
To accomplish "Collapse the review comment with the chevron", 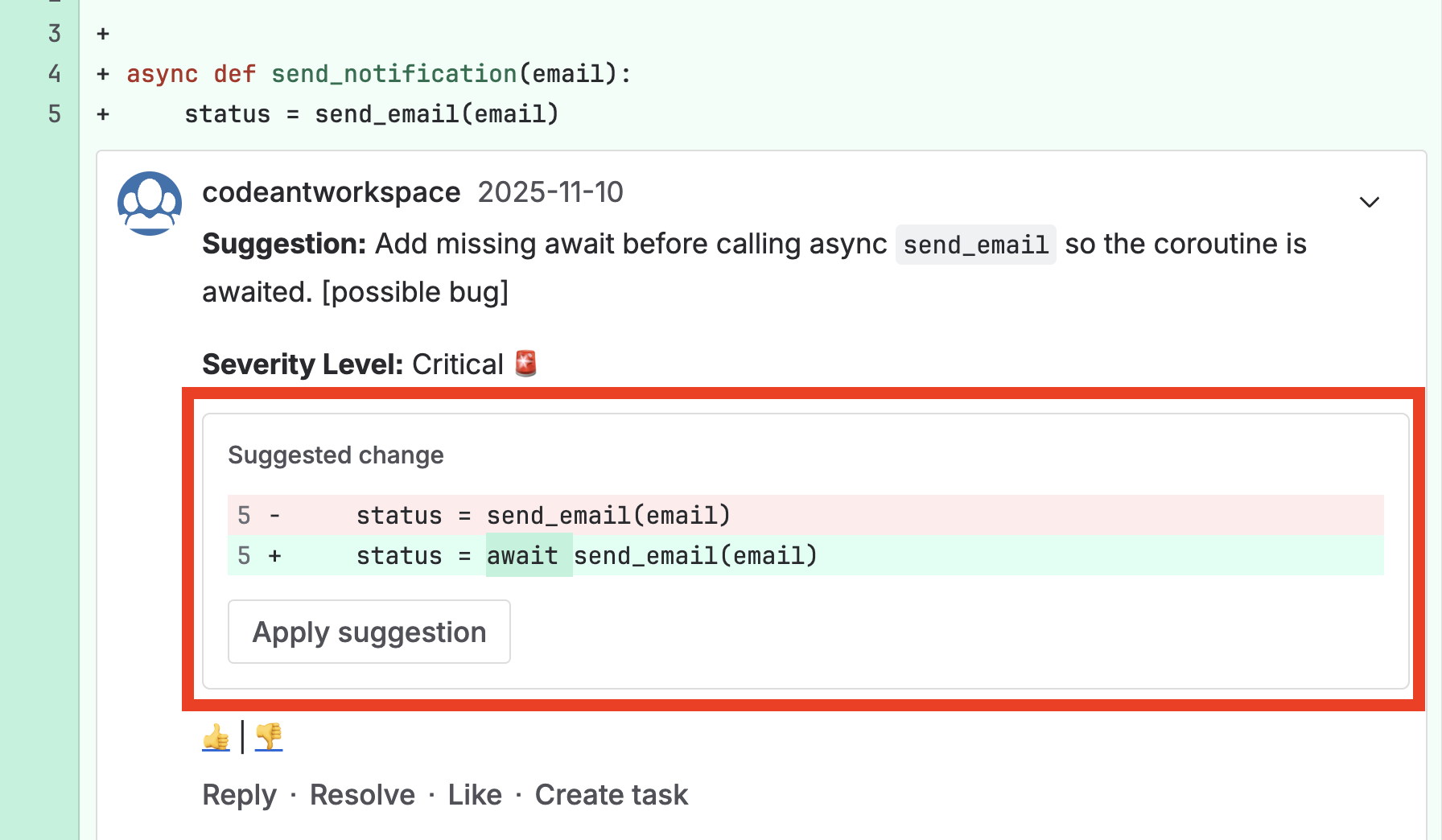I will (x=1368, y=201).
